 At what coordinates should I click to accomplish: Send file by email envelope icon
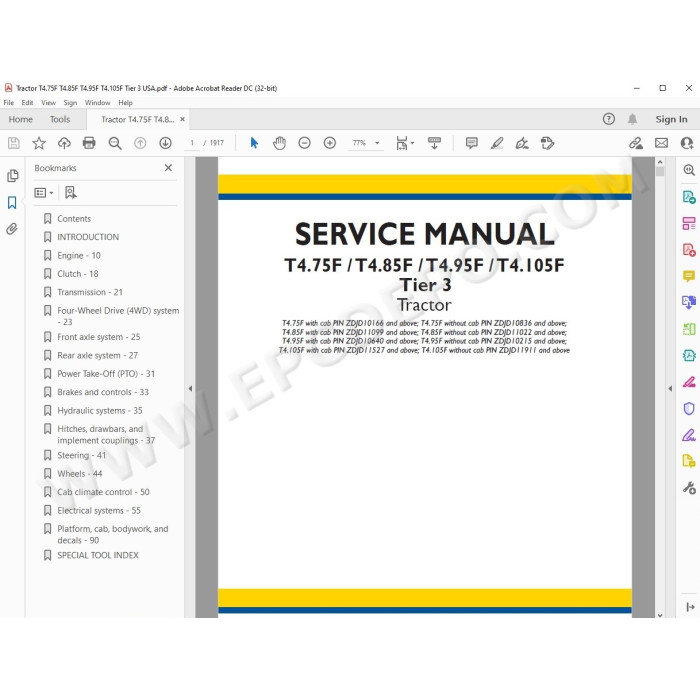pos(661,143)
